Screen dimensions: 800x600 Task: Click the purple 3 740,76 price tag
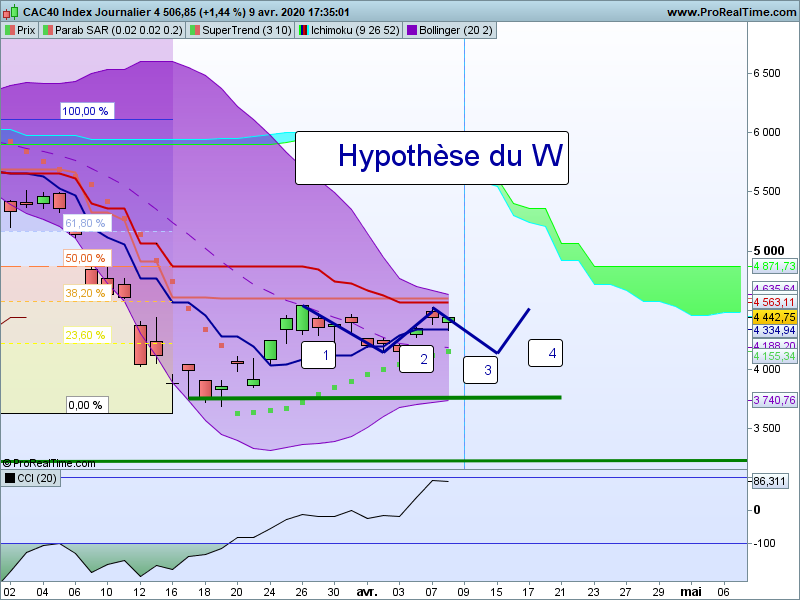tap(774, 400)
